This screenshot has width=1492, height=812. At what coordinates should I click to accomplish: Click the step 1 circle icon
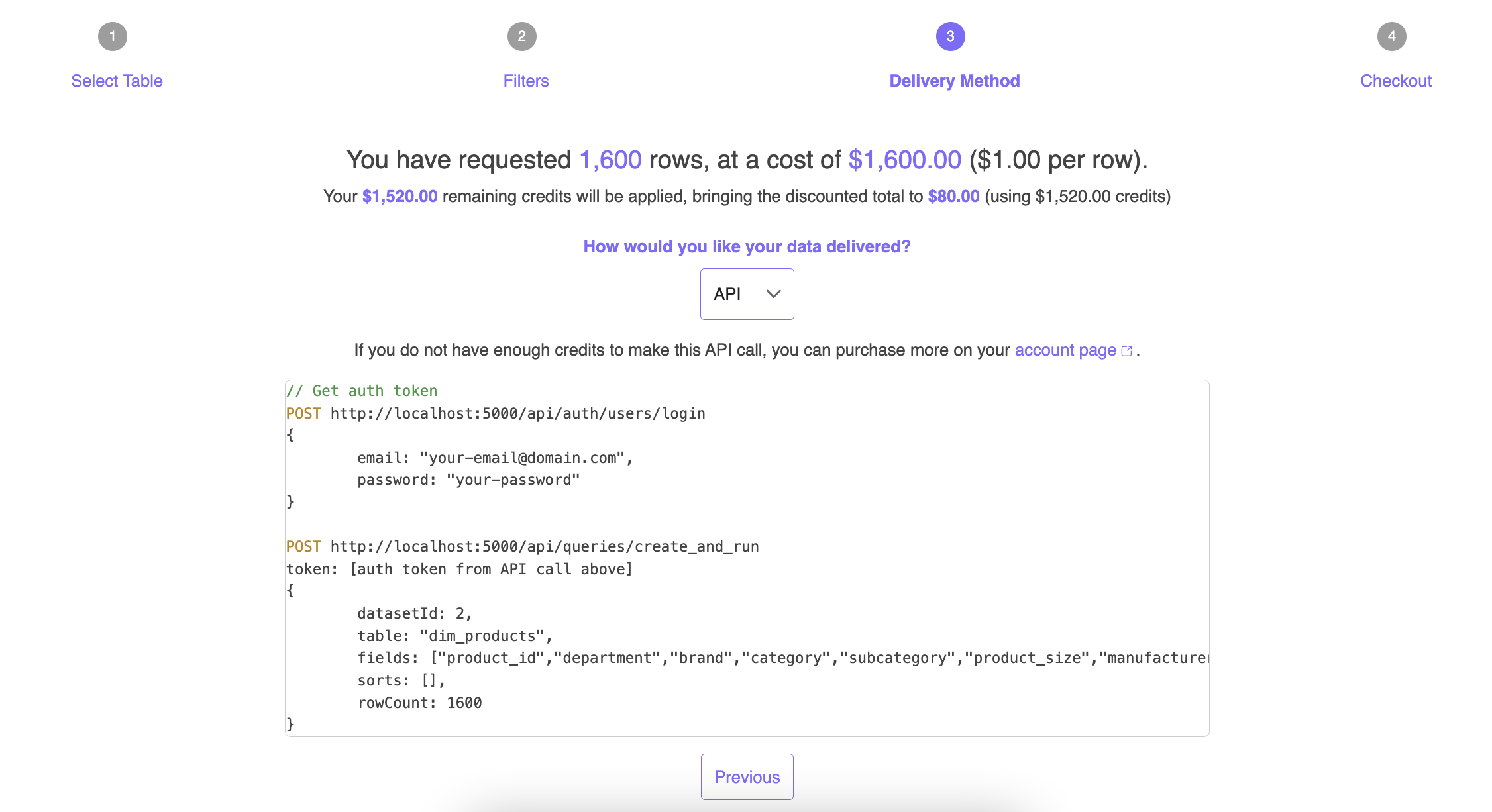coord(113,36)
